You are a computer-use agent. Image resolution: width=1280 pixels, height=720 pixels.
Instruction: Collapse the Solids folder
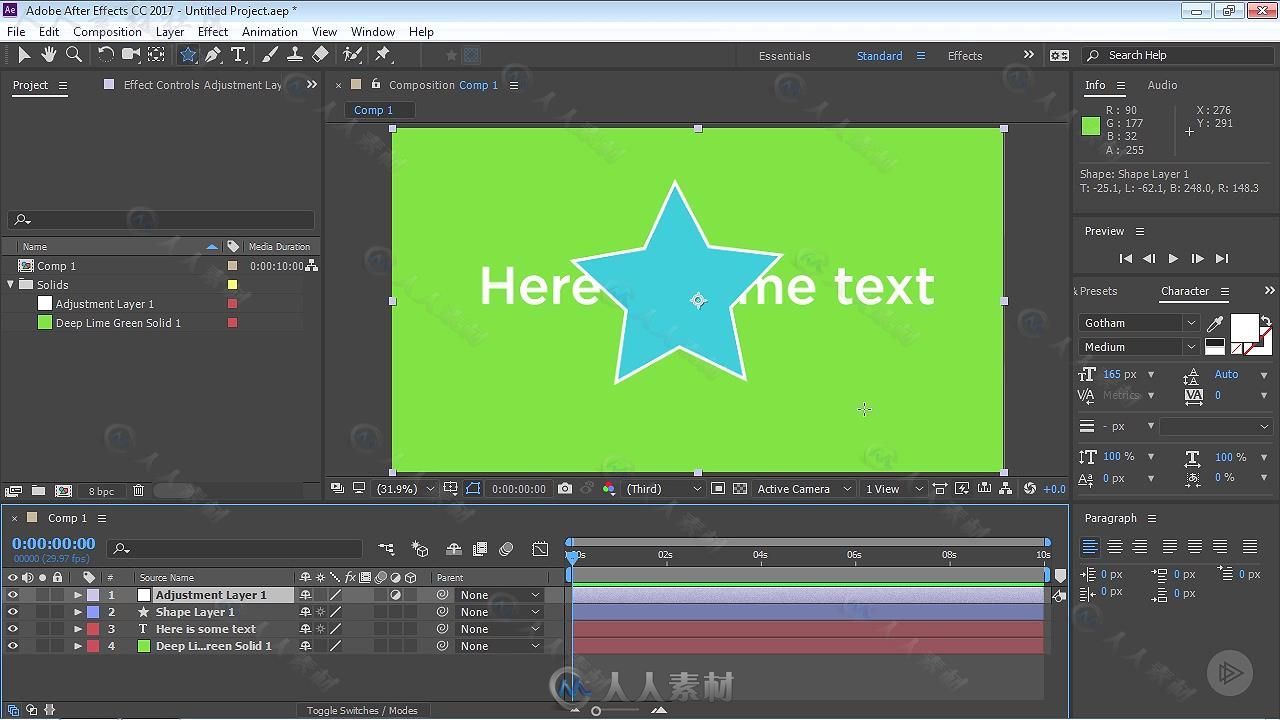click(x=11, y=285)
